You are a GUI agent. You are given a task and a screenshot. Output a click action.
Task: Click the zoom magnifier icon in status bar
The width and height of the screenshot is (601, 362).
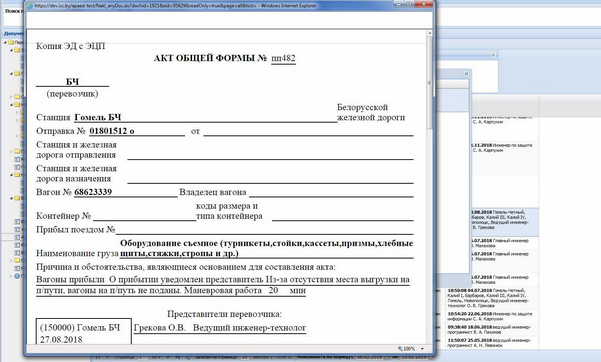(400, 349)
